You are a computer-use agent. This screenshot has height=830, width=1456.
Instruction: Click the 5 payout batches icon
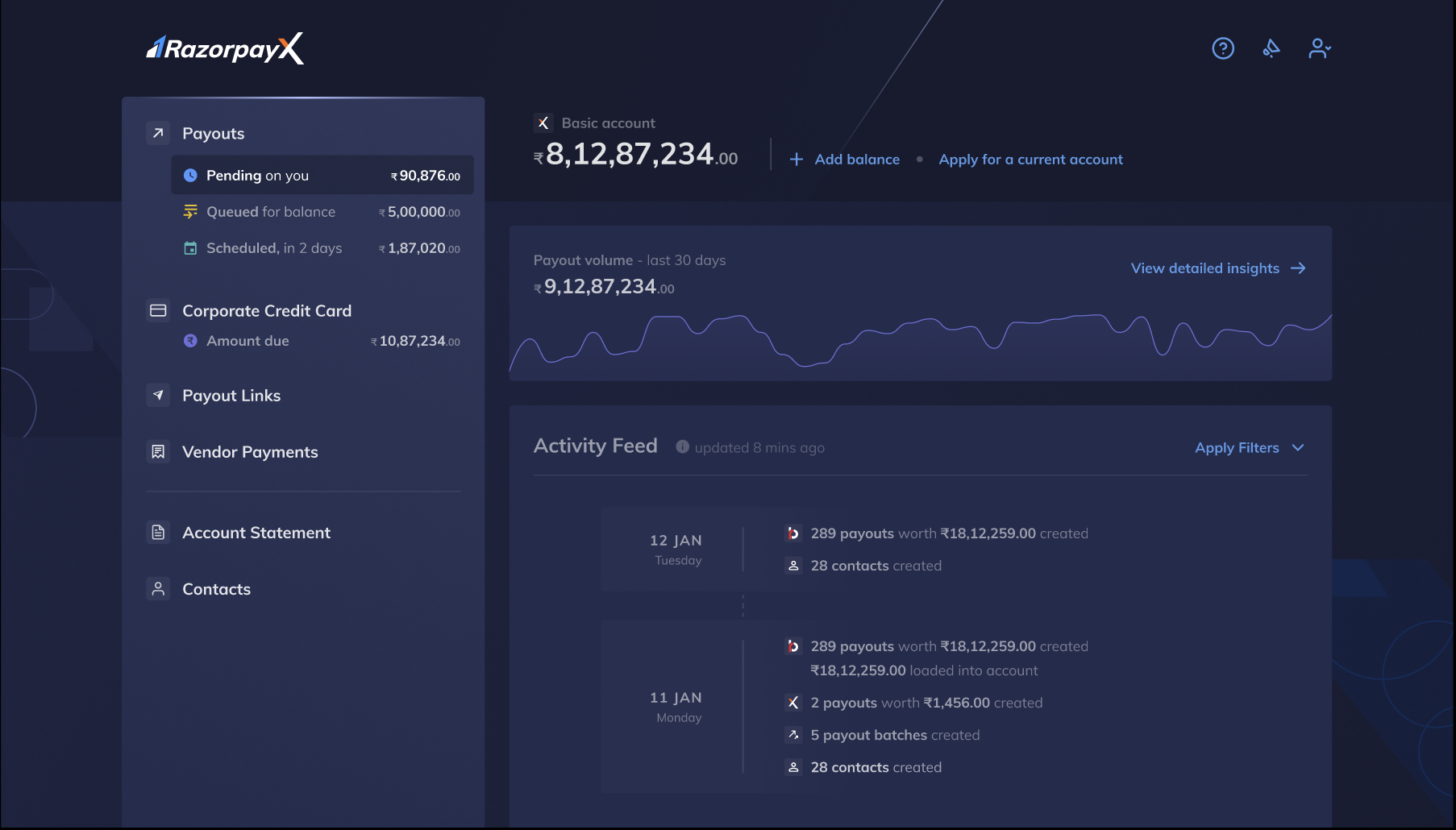pyautogui.click(x=793, y=735)
